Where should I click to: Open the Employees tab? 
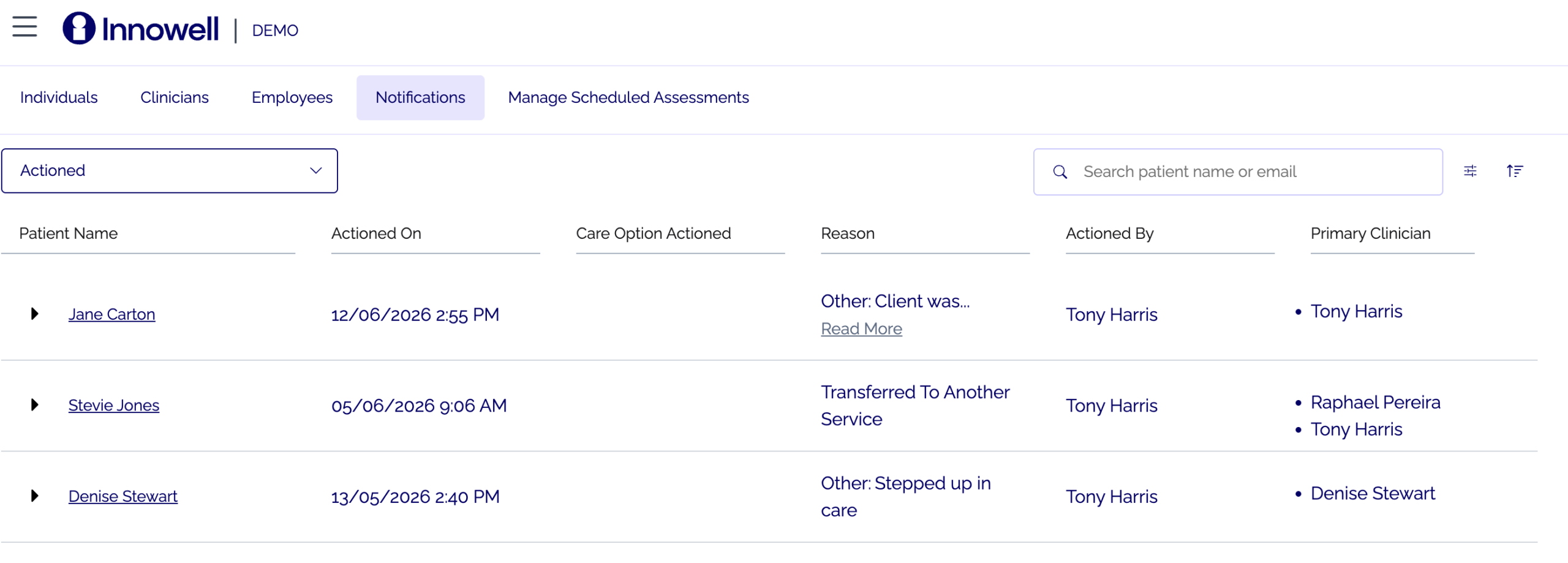[292, 97]
